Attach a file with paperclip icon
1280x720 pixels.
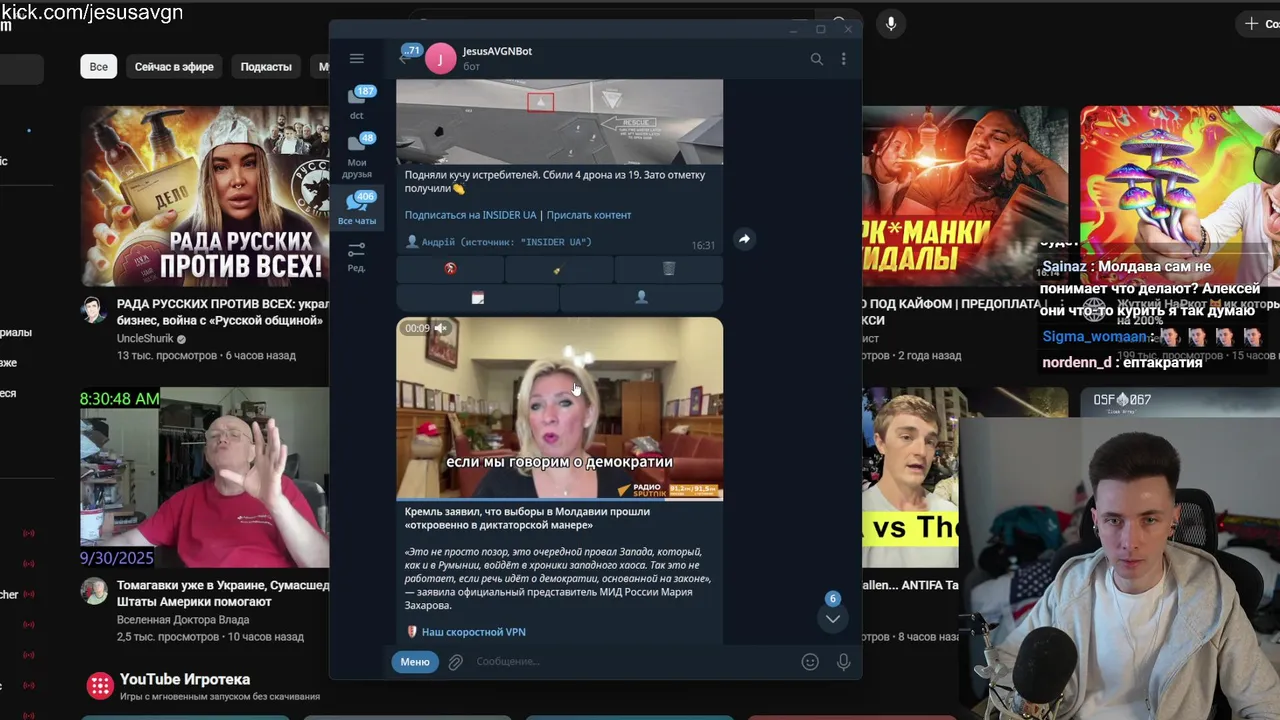point(455,662)
